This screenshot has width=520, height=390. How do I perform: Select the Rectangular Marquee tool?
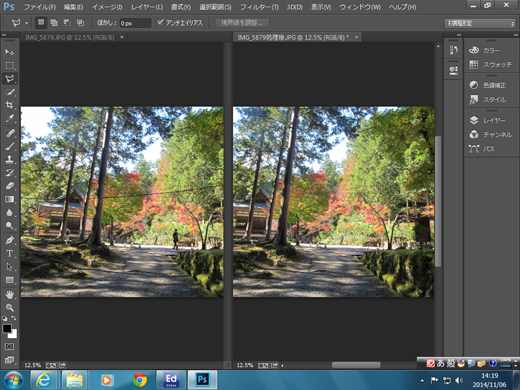pyautogui.click(x=10, y=65)
